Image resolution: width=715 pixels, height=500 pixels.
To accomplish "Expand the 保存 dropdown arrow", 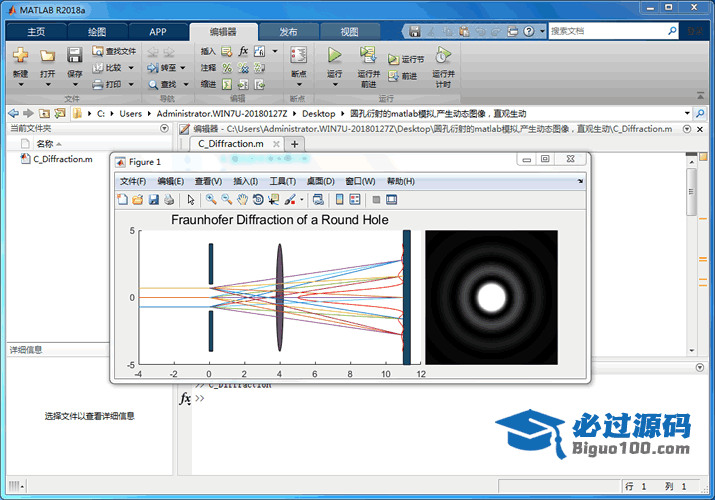I will coord(75,85).
